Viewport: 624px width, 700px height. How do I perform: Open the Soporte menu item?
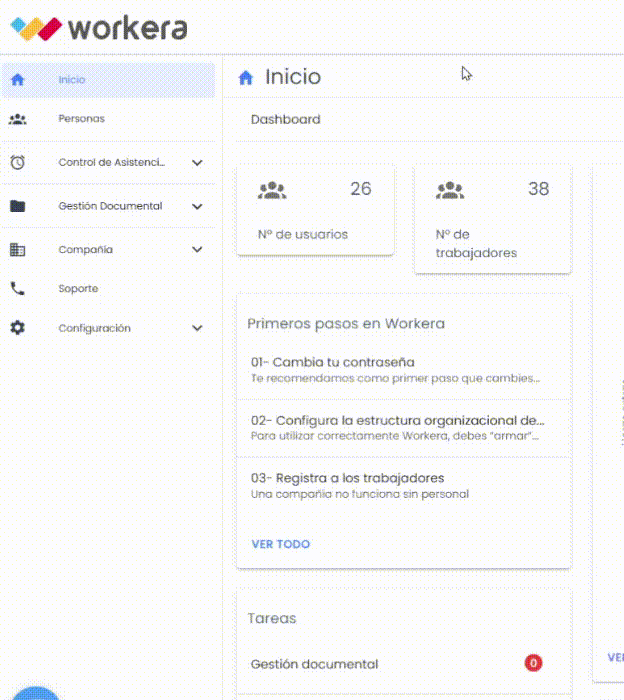[x=108, y=289]
